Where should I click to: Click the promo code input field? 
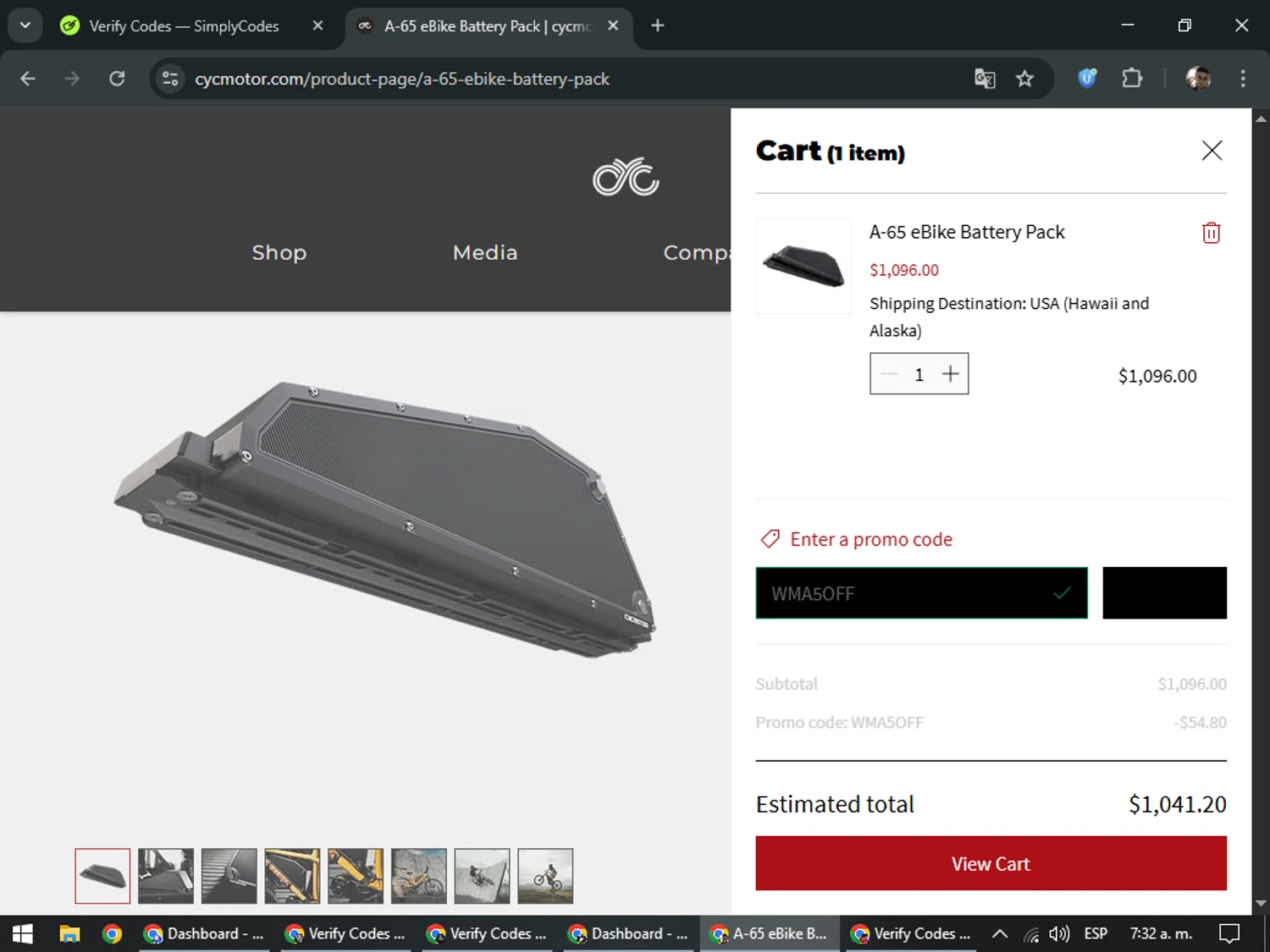921,593
